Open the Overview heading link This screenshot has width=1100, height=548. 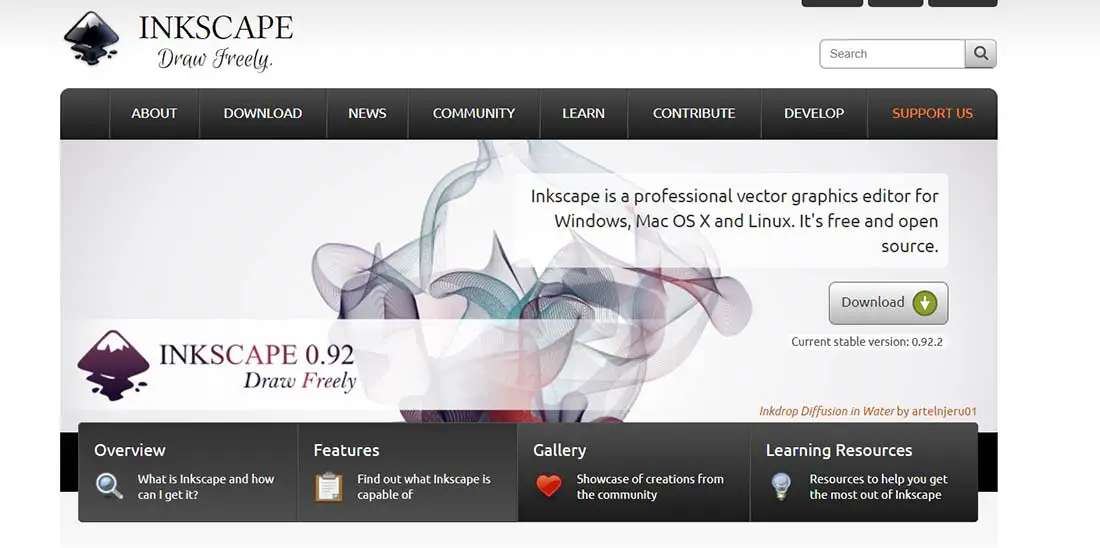click(130, 450)
